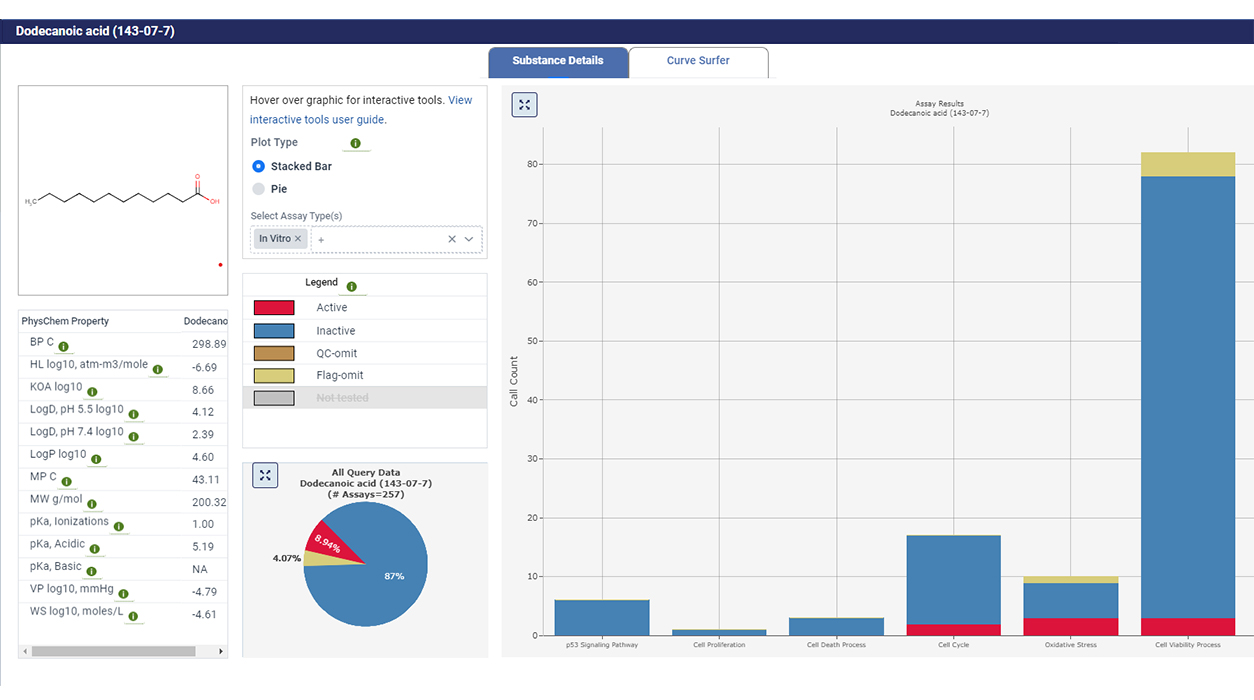Remove the In Vitro assay type tag
1254x700 pixels.
[298, 239]
